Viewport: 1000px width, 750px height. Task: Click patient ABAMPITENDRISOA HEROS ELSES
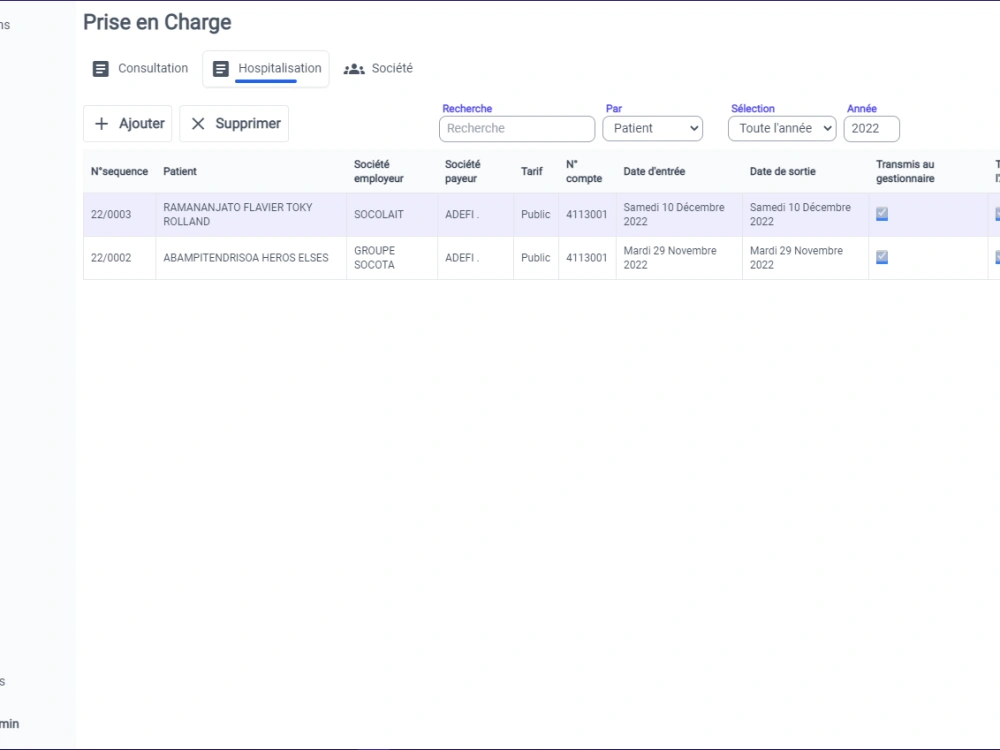246,258
